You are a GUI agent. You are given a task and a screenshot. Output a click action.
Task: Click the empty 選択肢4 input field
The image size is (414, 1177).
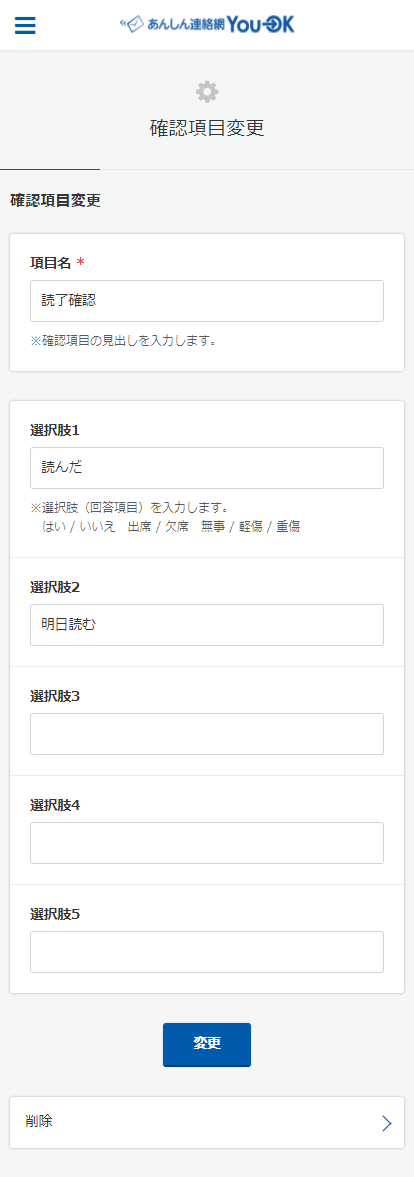coord(207,843)
